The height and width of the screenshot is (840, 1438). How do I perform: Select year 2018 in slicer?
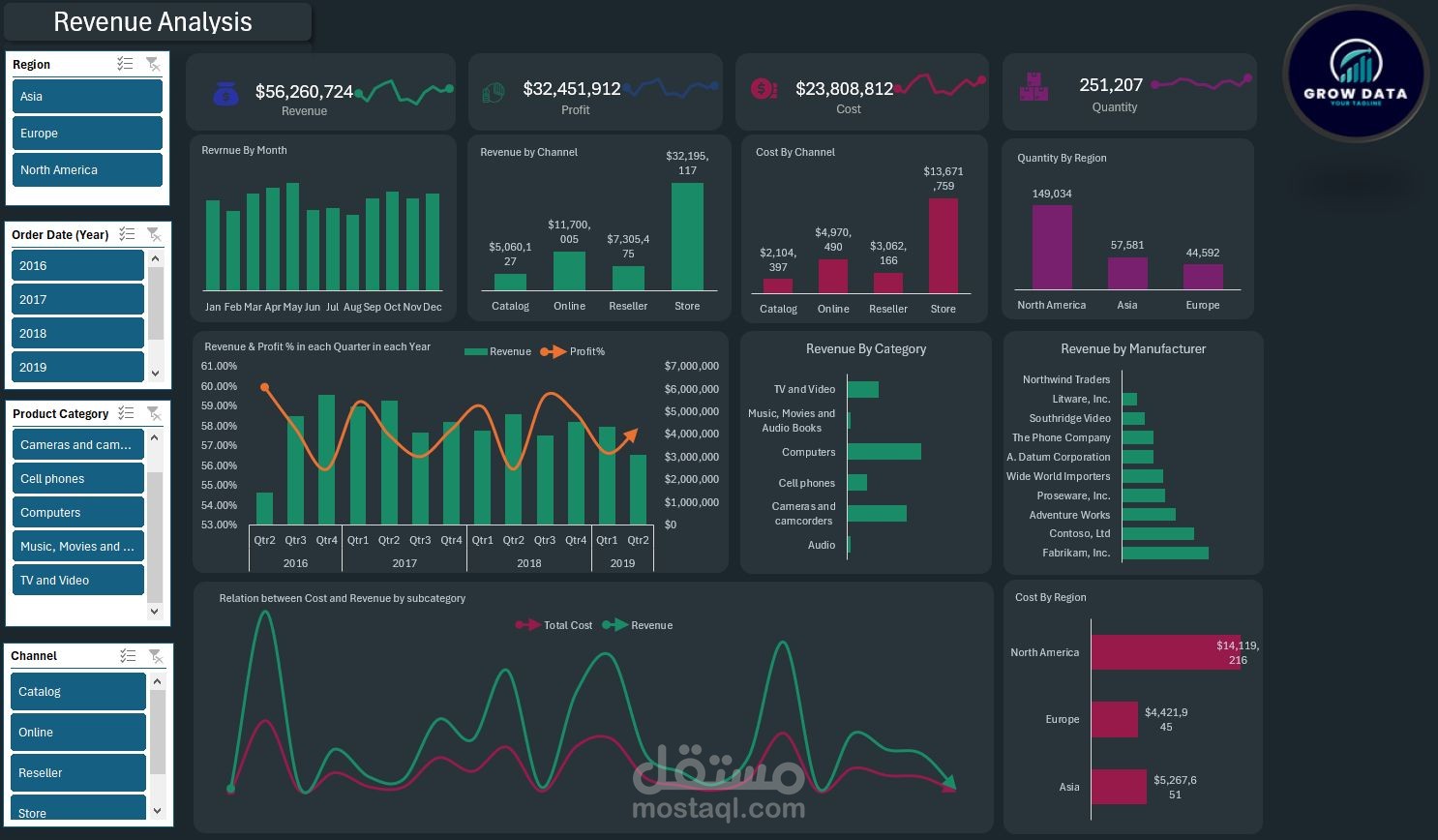(78, 334)
